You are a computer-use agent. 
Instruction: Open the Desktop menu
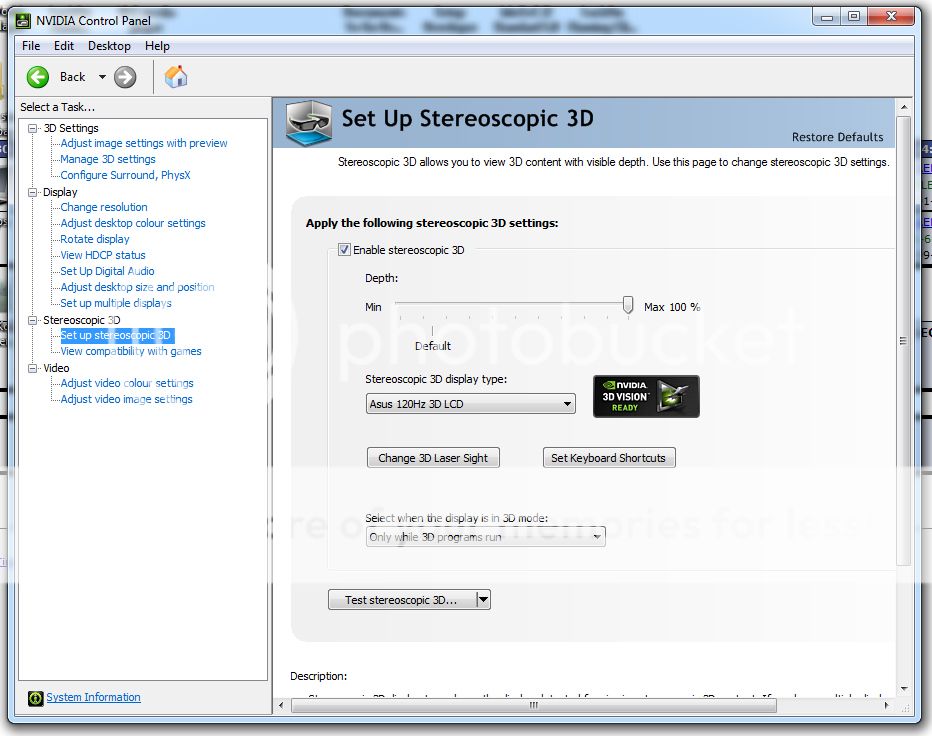109,46
